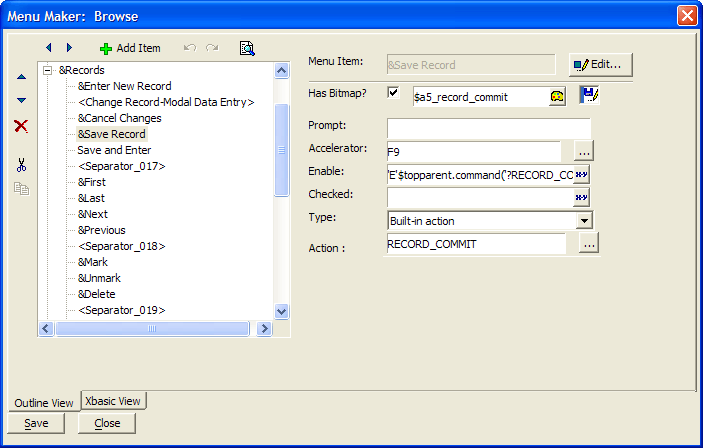Move the selected item down with the blue arrow
This screenshot has width=703, height=448.
click(22, 100)
